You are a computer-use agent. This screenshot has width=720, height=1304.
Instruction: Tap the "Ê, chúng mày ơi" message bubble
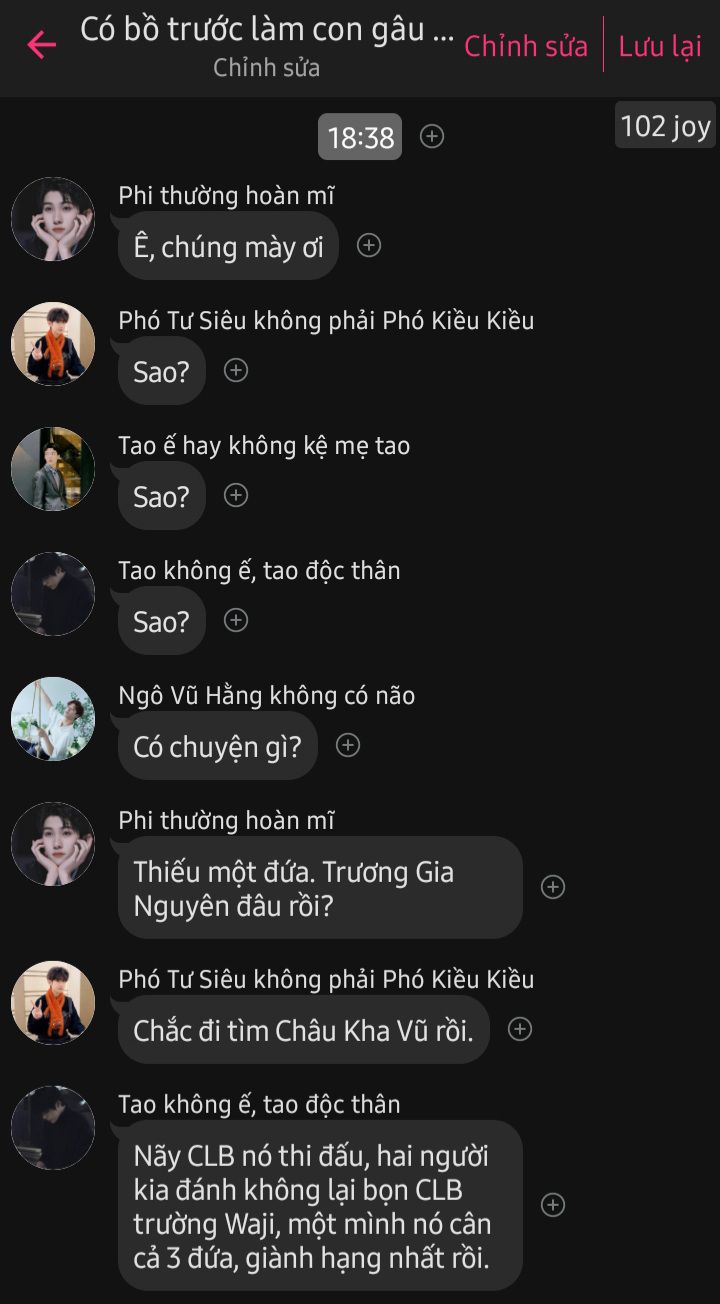pyautogui.click(x=228, y=246)
